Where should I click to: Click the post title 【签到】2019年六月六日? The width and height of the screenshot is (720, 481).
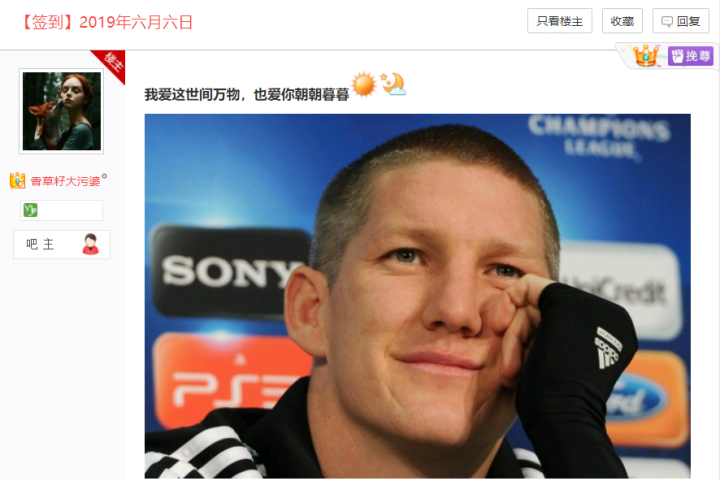108,22
